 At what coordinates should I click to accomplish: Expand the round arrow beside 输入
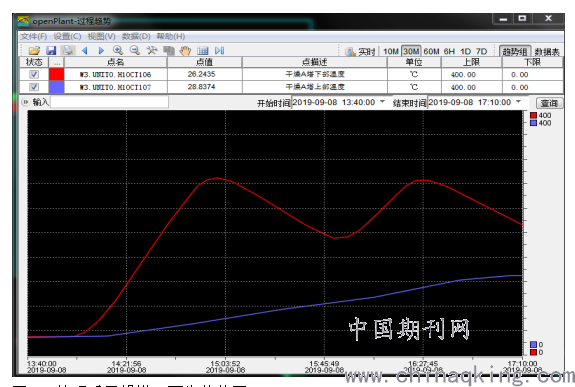25,102
